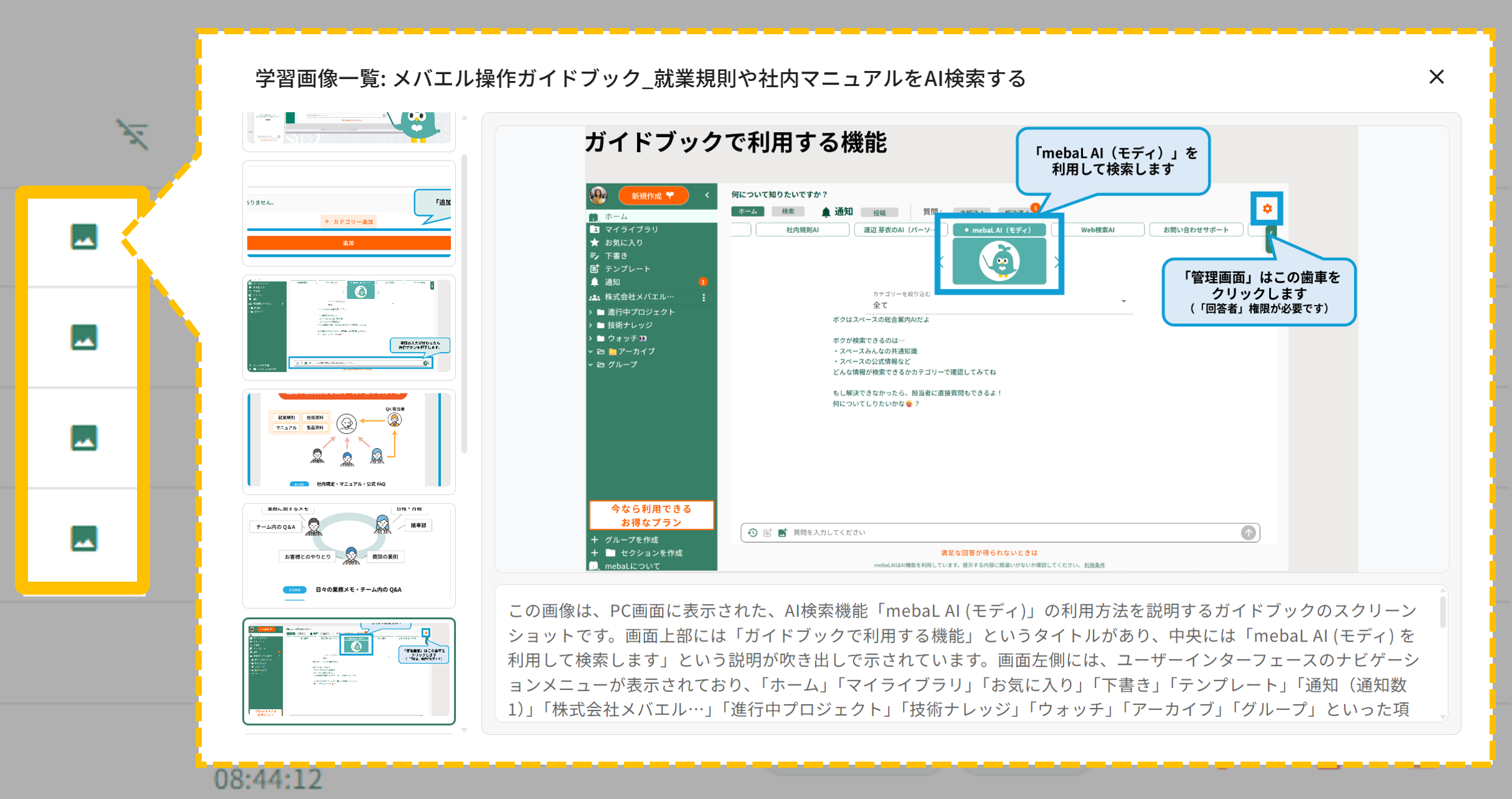Click the thumbnail list scrollbar handle

coord(465,304)
